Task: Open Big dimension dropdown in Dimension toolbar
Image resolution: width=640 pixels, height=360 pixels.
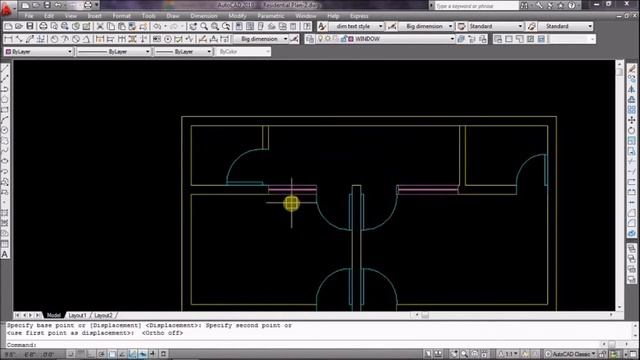Action: [x=261, y=39]
